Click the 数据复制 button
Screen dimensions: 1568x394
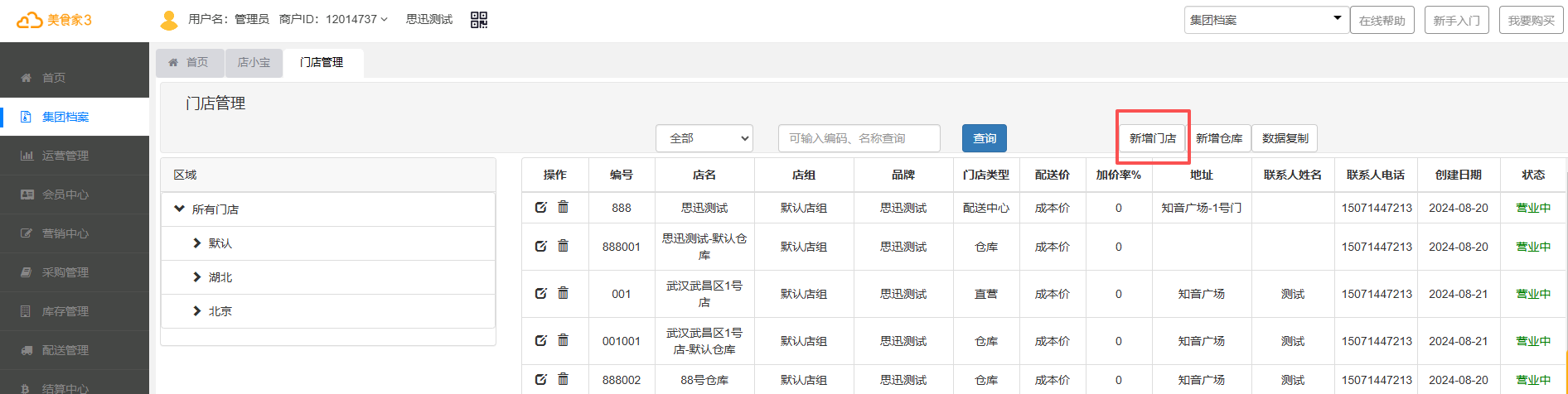pyautogui.click(x=1285, y=138)
